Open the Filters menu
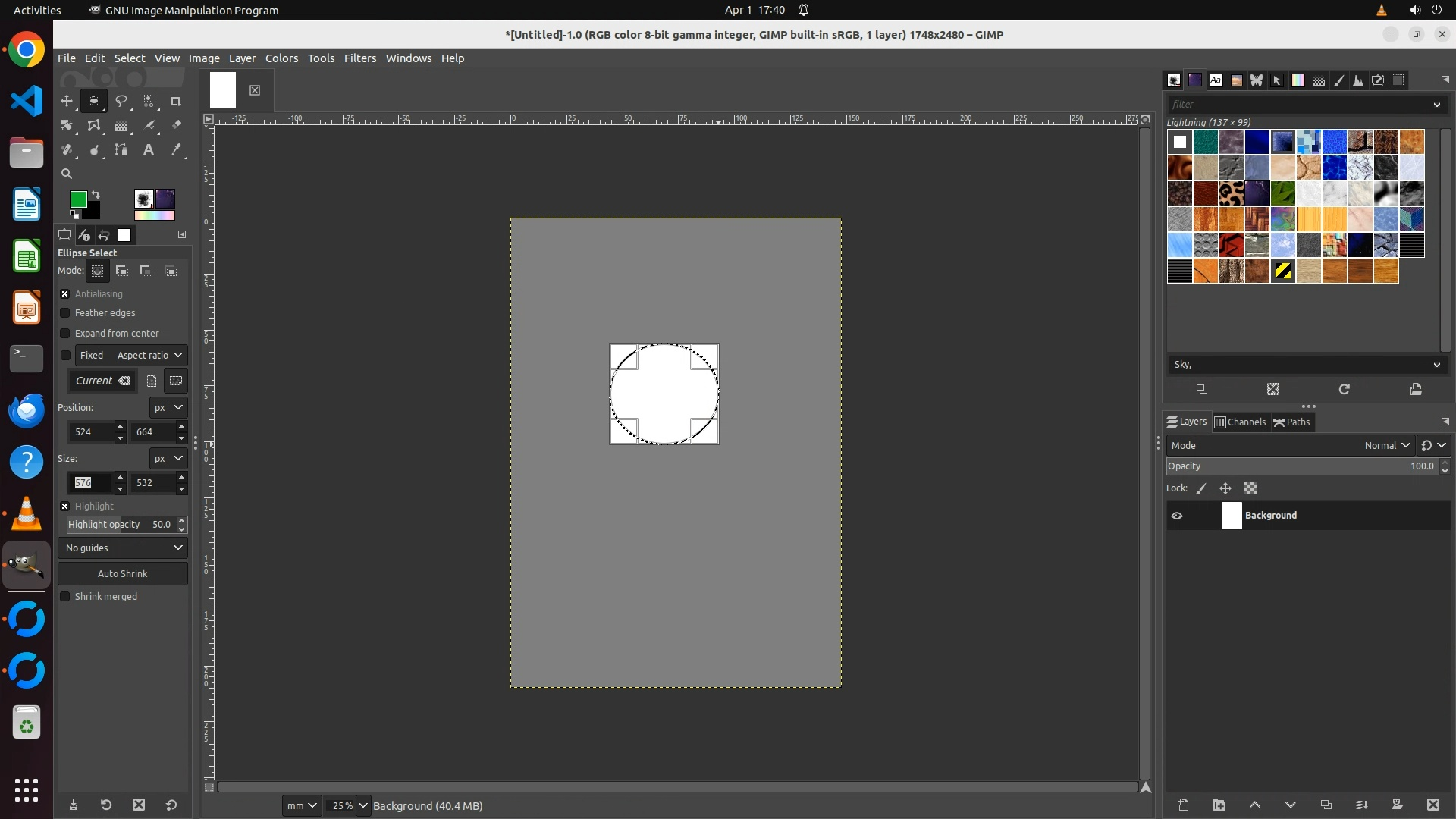The image size is (1456, 819). click(359, 58)
